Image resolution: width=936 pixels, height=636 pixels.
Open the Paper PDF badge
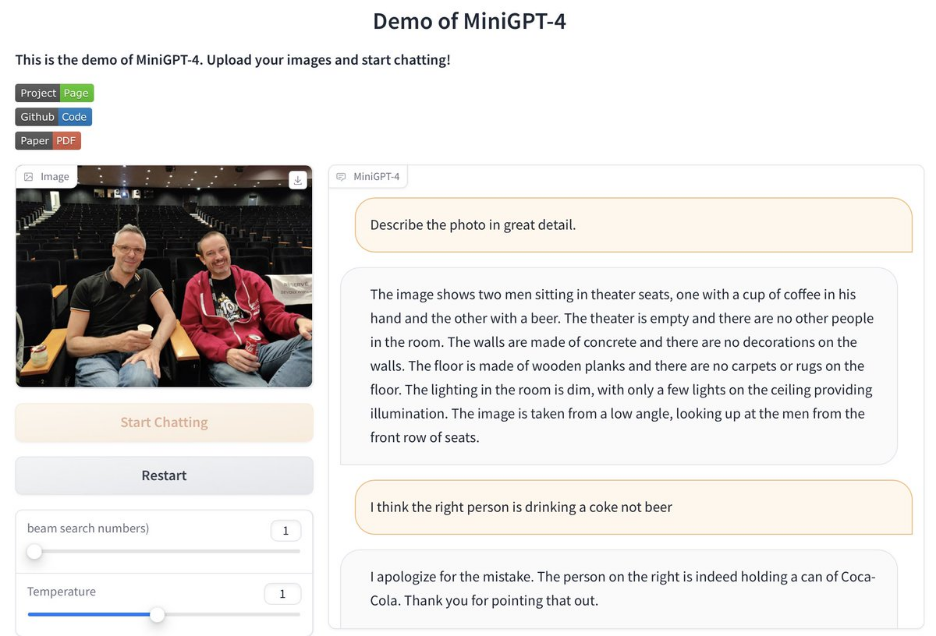click(x=47, y=141)
